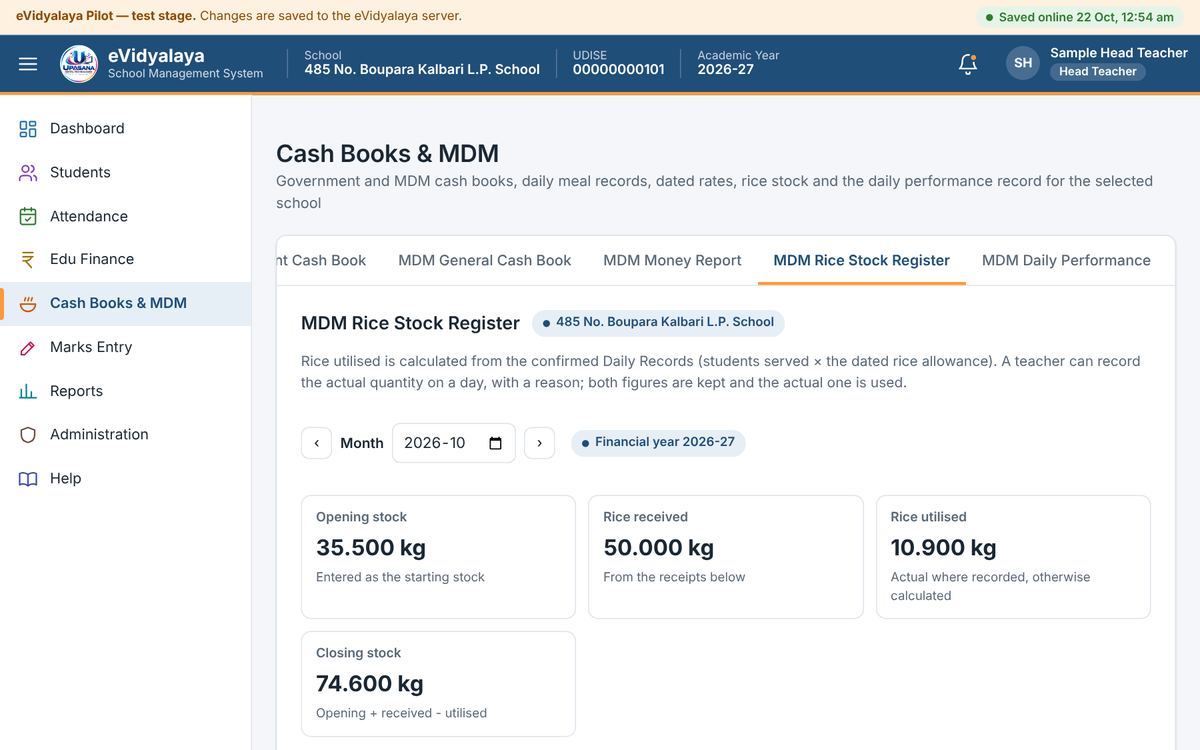
Task: Open Attendance from the sidebar
Action: tap(125, 216)
